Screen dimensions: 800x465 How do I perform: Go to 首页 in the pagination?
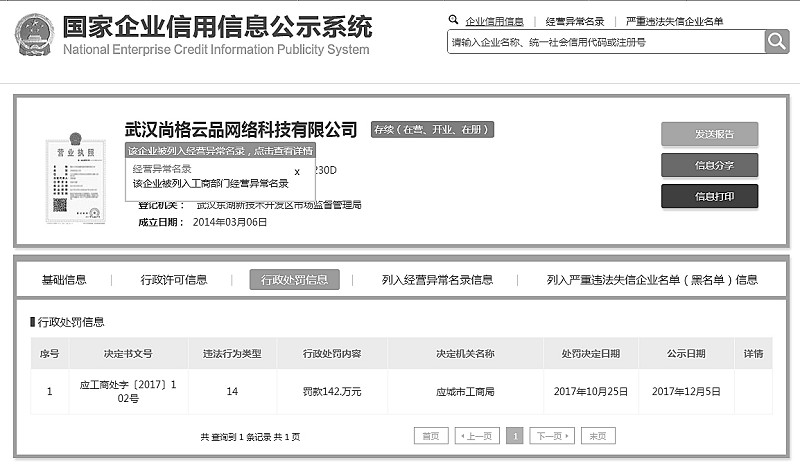click(x=429, y=436)
